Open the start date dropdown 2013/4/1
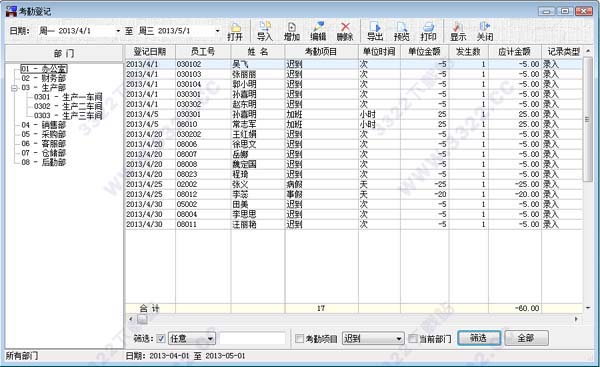This screenshot has height=367, width=600. tap(118, 31)
